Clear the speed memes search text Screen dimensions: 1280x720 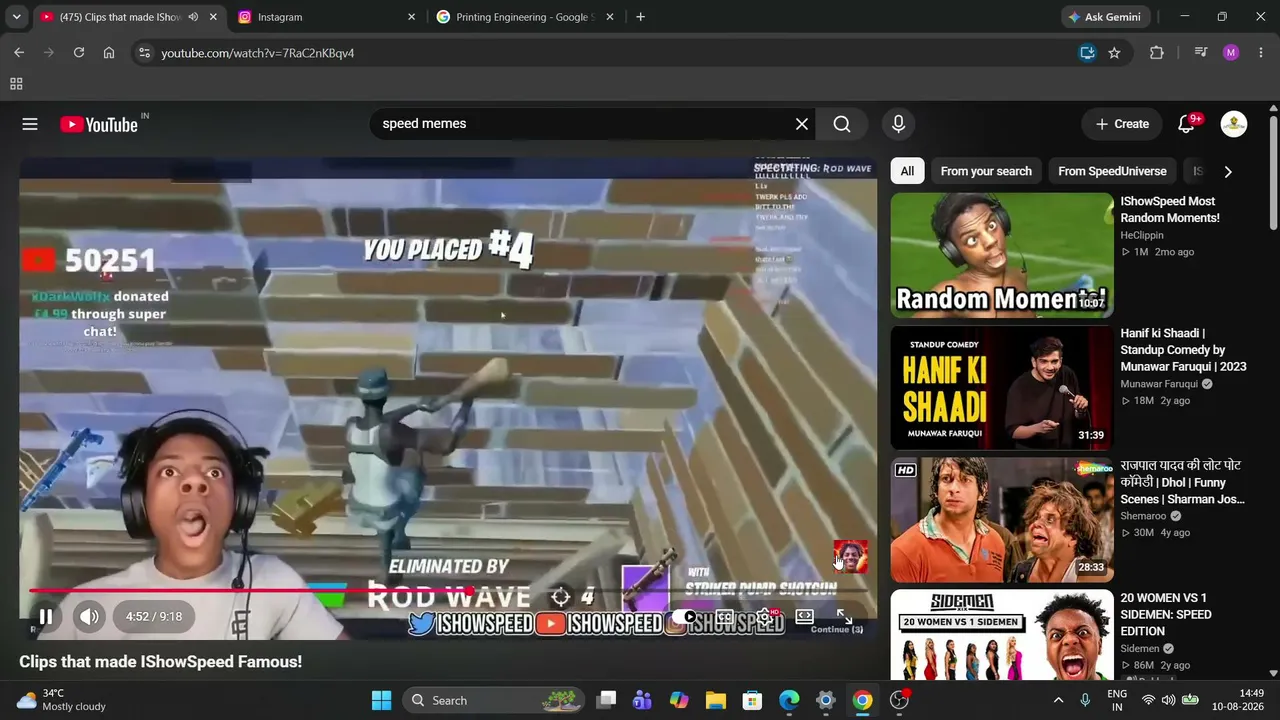(802, 124)
